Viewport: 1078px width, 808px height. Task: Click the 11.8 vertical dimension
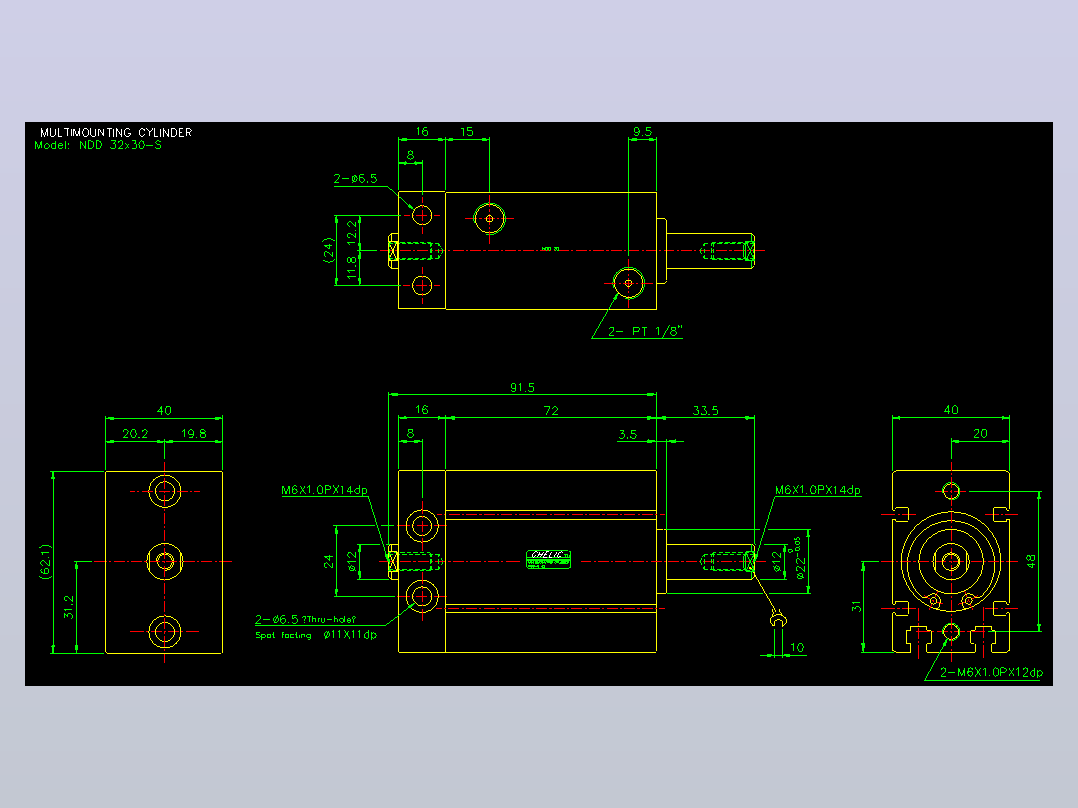click(x=352, y=267)
